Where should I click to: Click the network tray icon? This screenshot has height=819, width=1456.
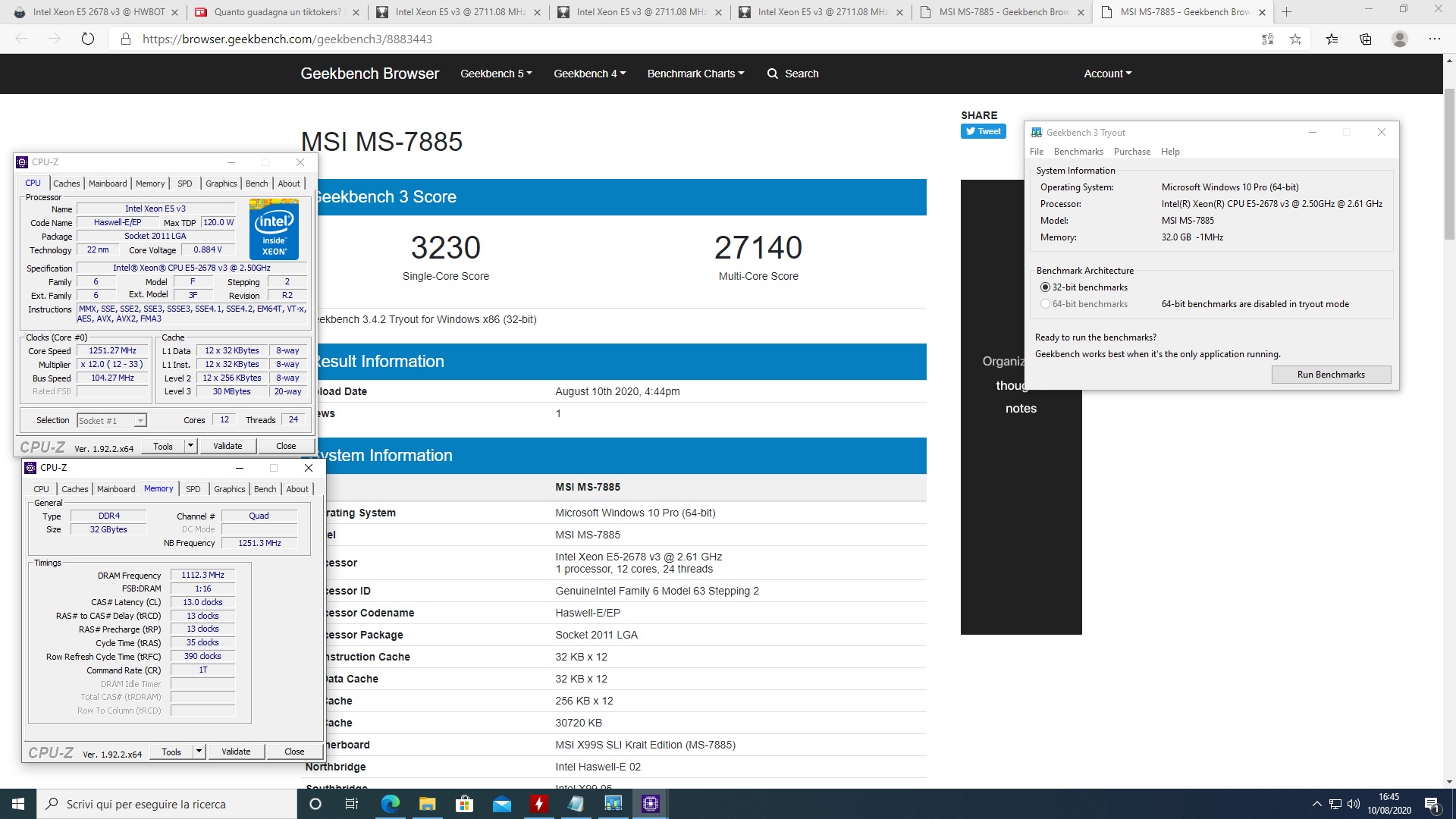coord(1335,804)
